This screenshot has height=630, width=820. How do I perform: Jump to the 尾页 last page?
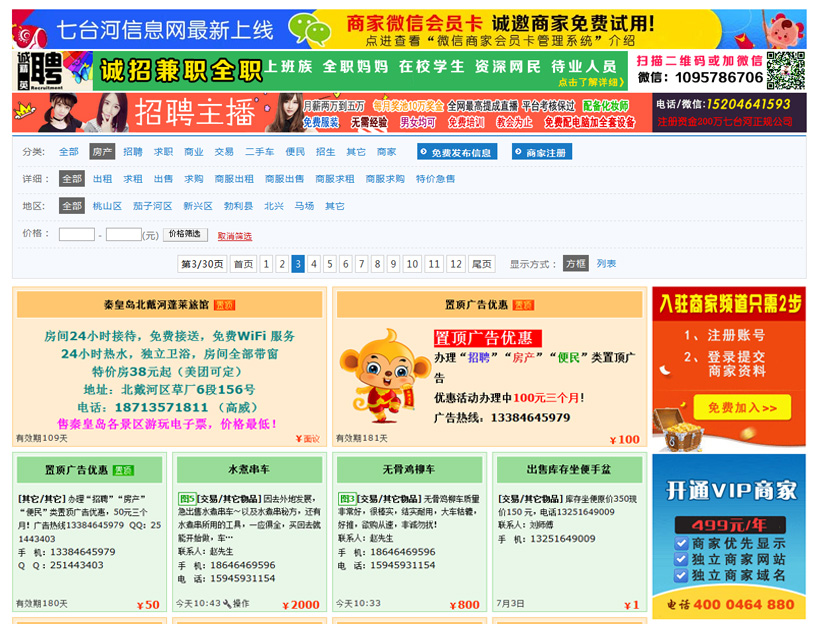click(482, 264)
